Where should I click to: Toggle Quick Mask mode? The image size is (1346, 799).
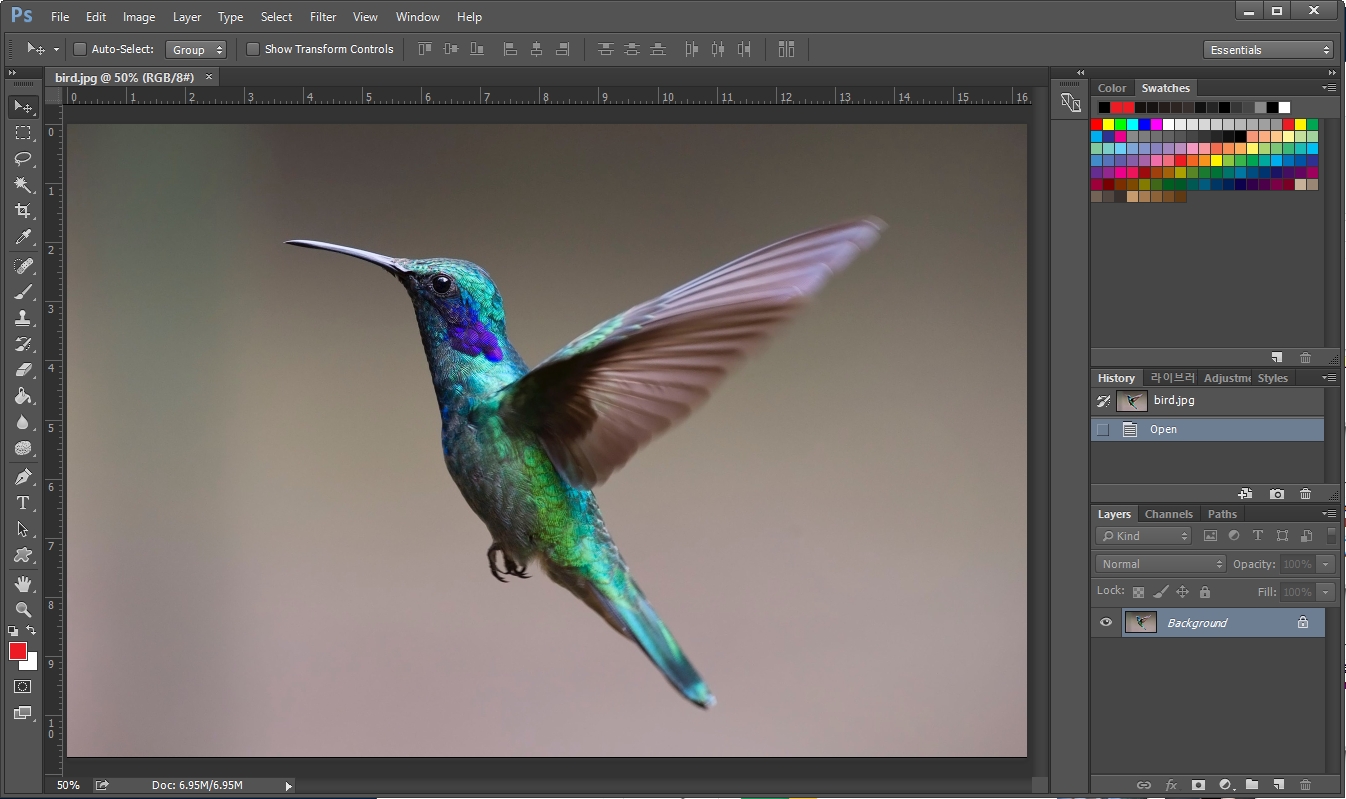[x=23, y=687]
